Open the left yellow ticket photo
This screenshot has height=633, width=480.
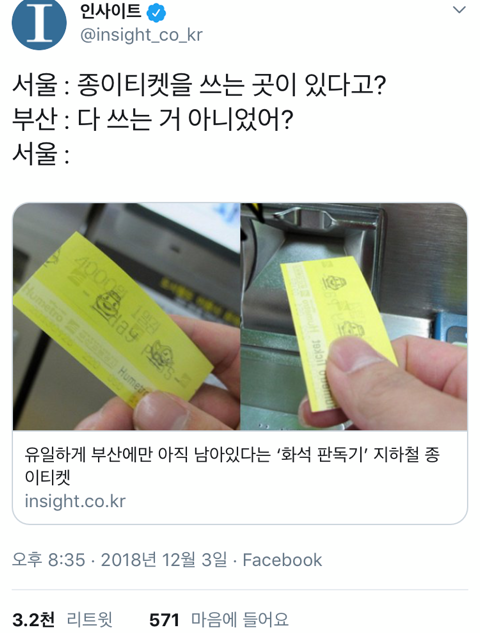point(127,316)
